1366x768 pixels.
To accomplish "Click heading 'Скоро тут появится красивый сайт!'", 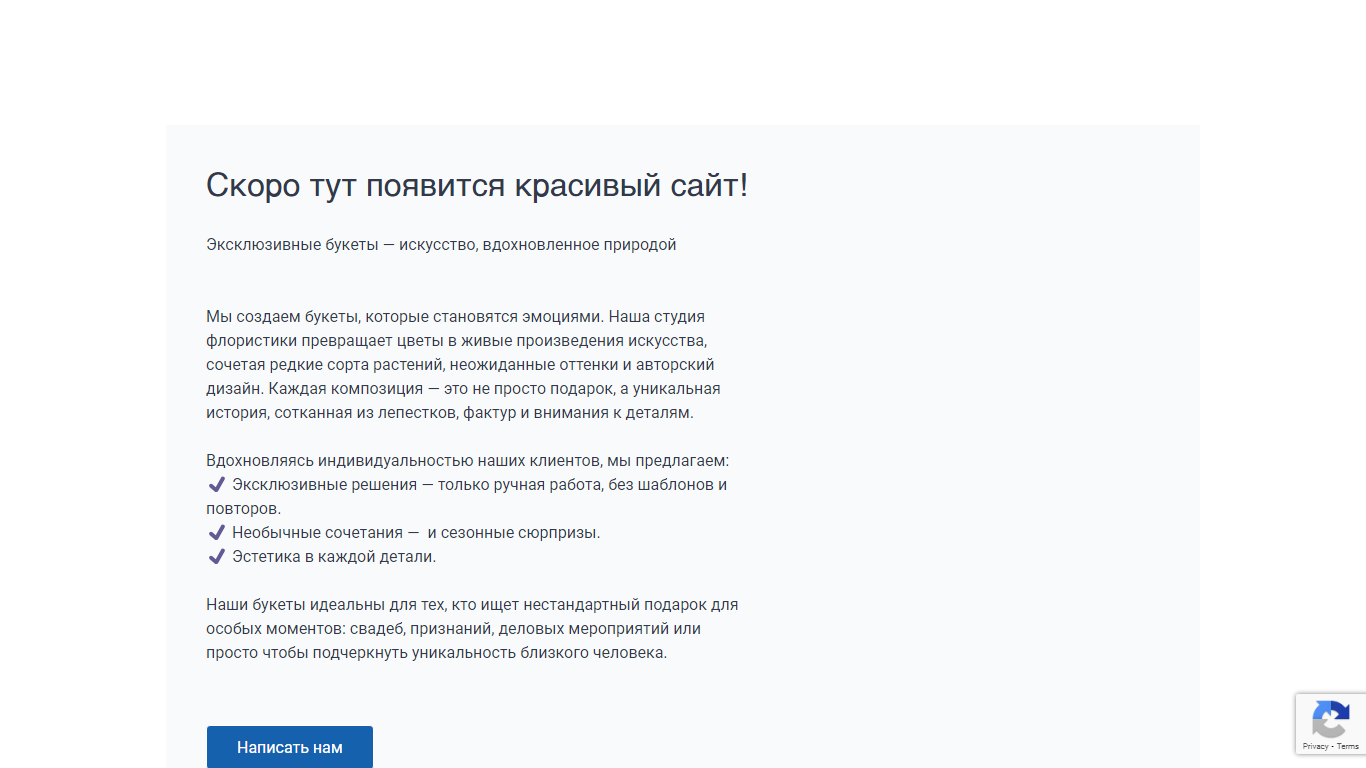I will 477,185.
